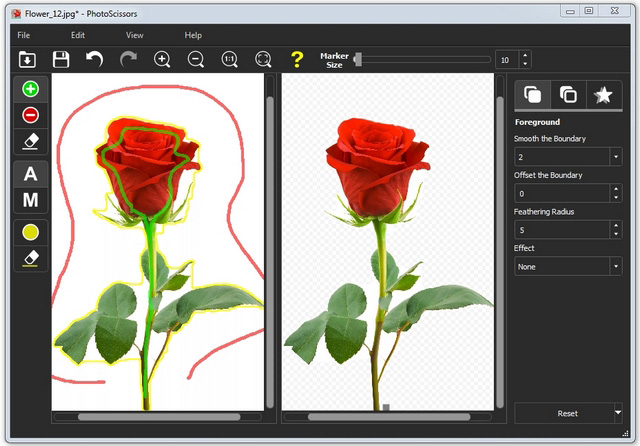Viewport: 640px width, 446px height.
Task: Toggle the A automatic mode button
Action: (x=30, y=173)
